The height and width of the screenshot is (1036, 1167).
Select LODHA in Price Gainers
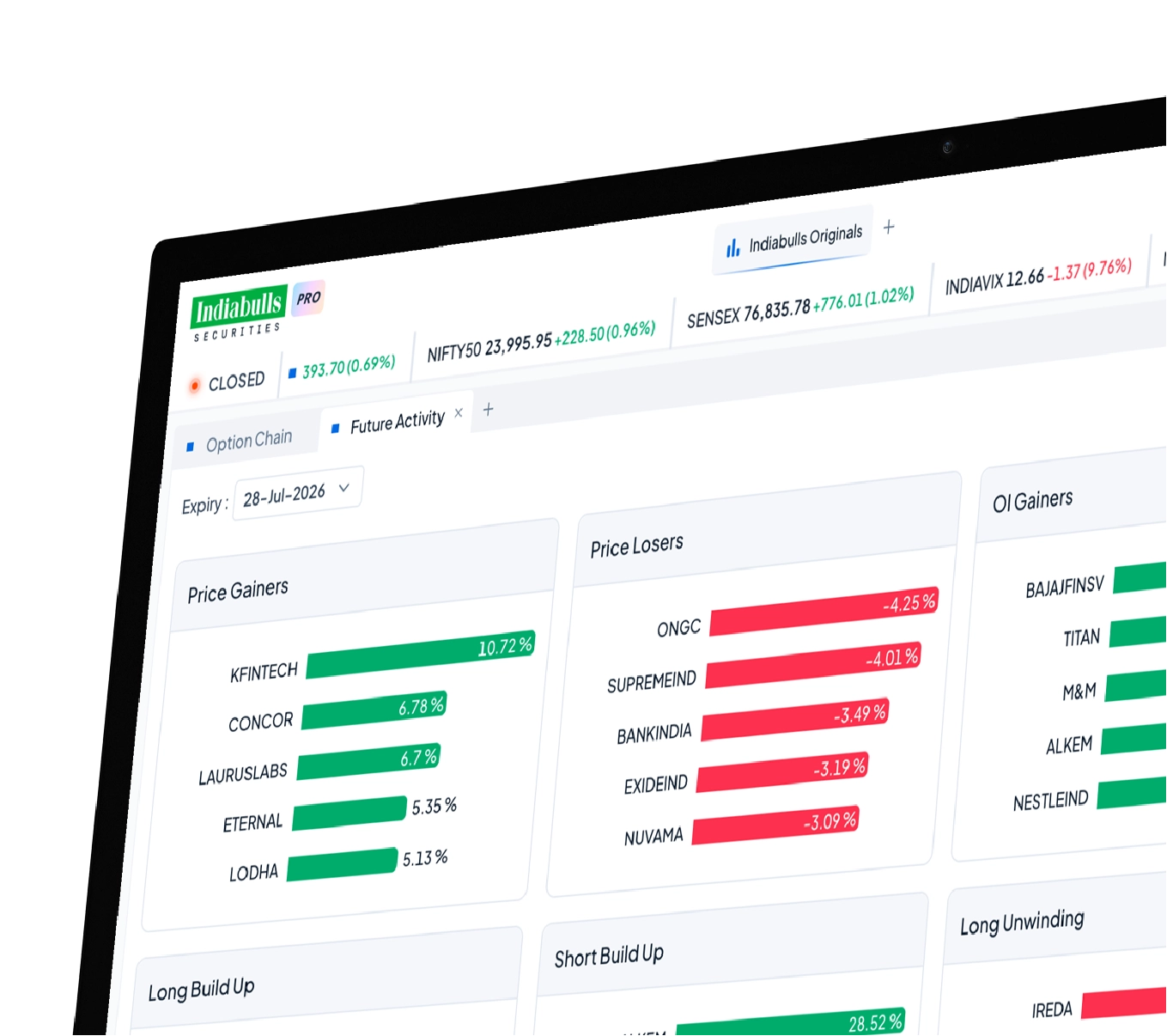tap(253, 874)
